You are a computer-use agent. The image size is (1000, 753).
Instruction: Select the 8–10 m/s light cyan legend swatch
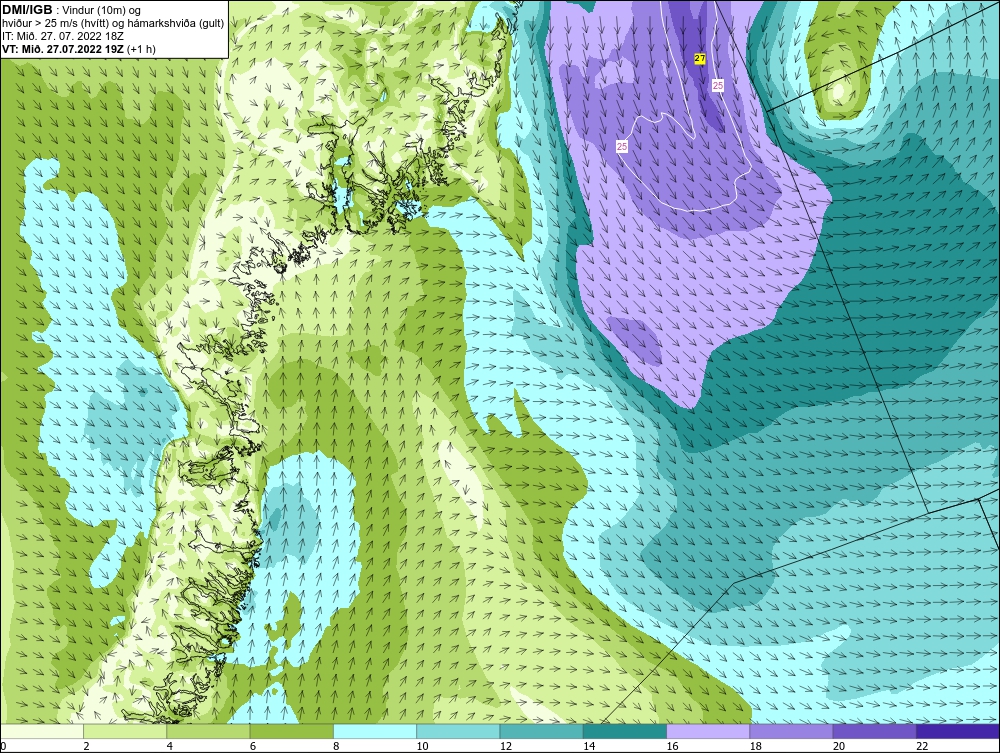coord(375,731)
